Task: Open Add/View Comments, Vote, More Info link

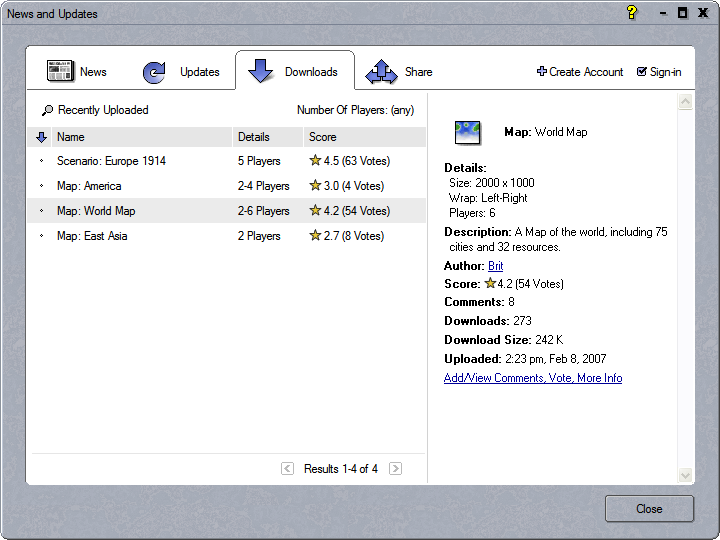Action: pyautogui.click(x=533, y=378)
